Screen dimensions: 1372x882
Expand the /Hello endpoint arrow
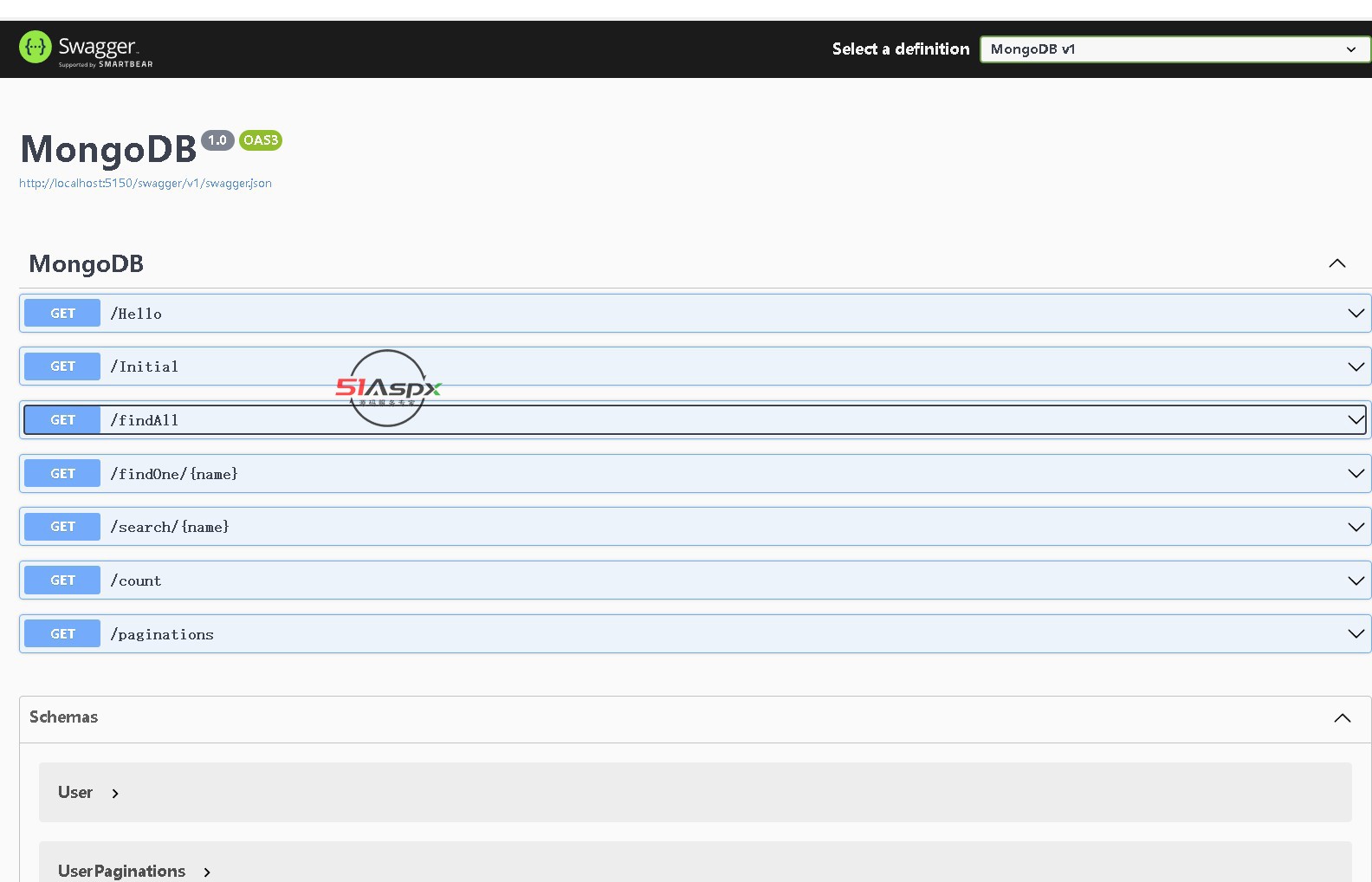coord(1356,313)
